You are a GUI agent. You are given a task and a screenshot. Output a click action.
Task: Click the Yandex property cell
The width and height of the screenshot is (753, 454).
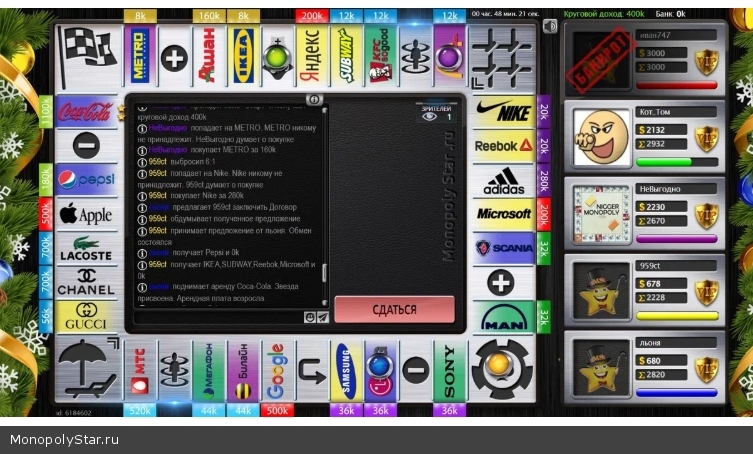click(312, 56)
